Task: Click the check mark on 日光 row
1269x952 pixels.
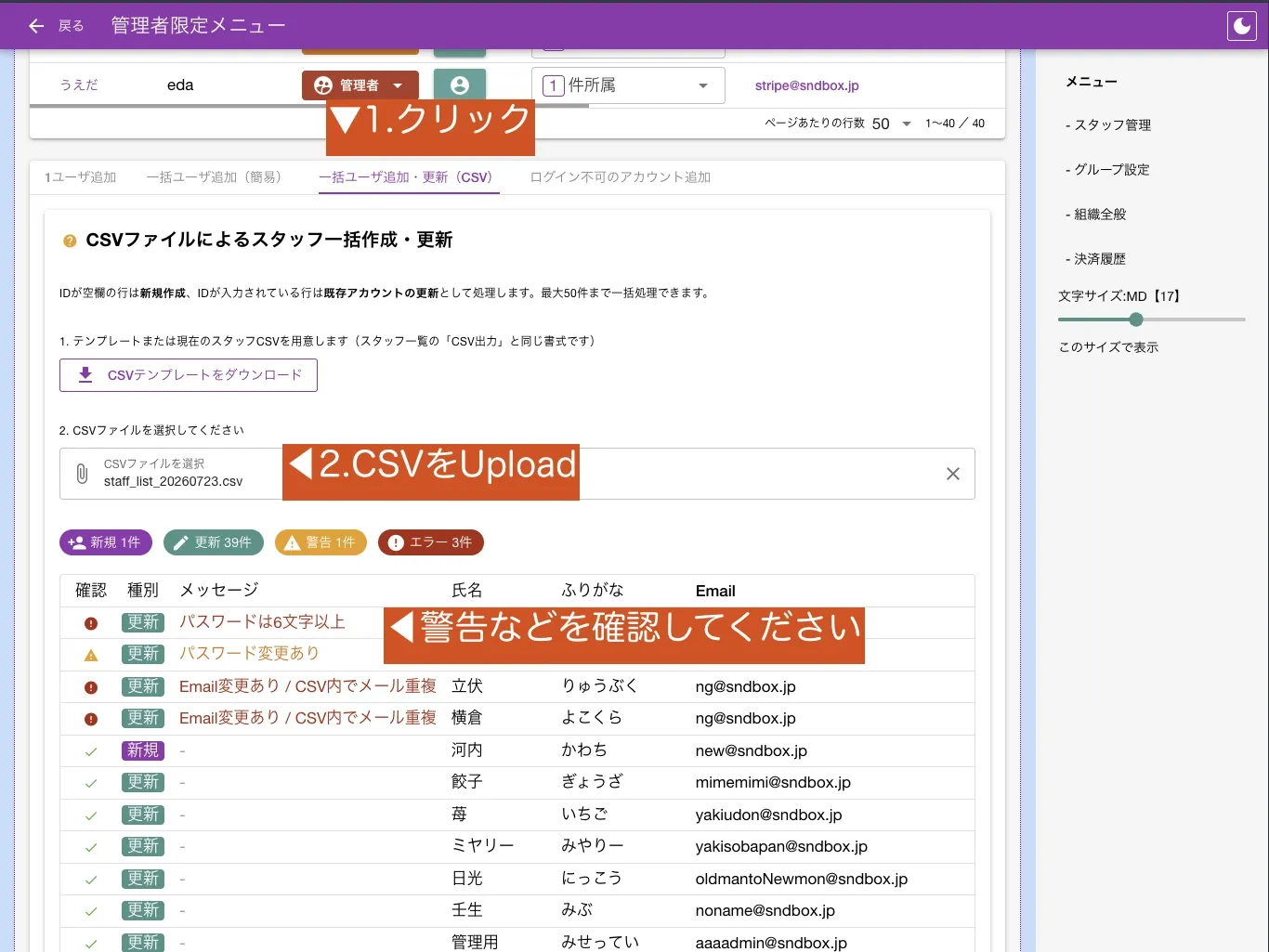Action: click(x=91, y=880)
